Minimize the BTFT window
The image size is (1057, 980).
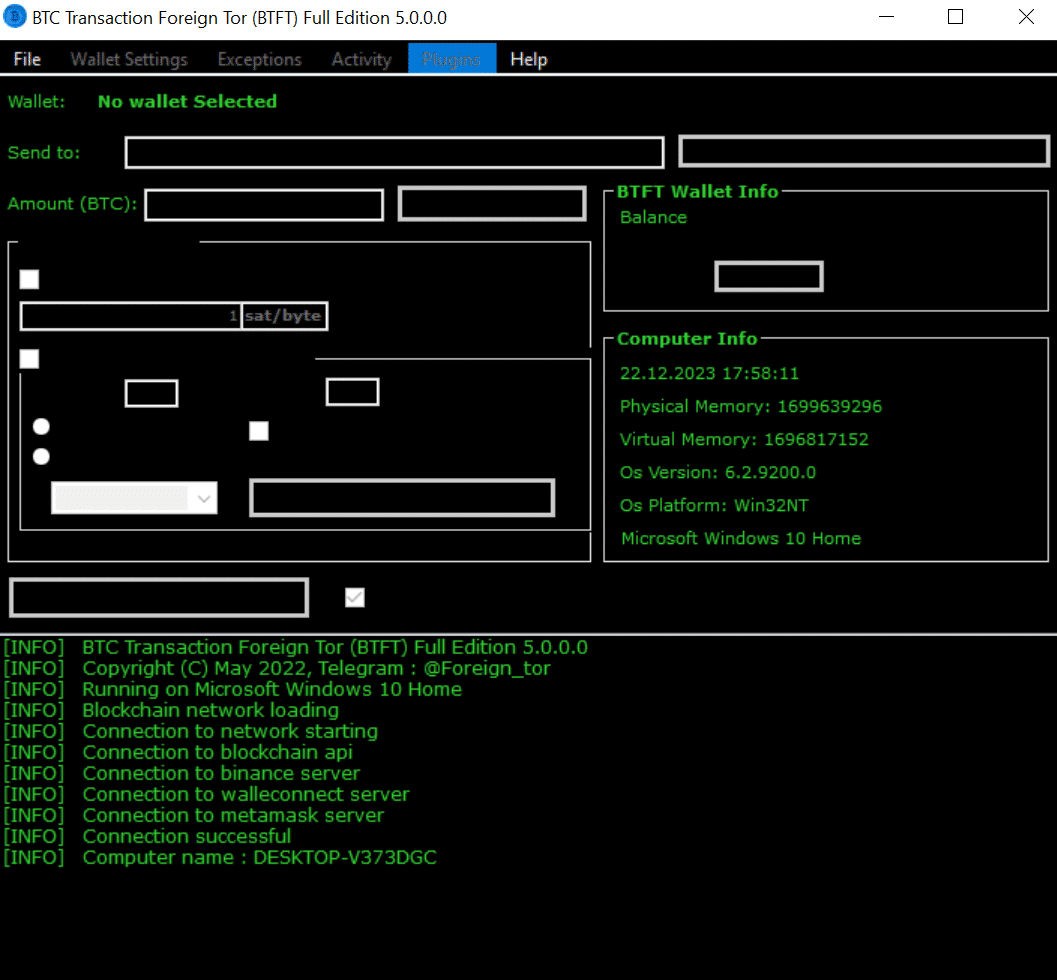point(886,17)
